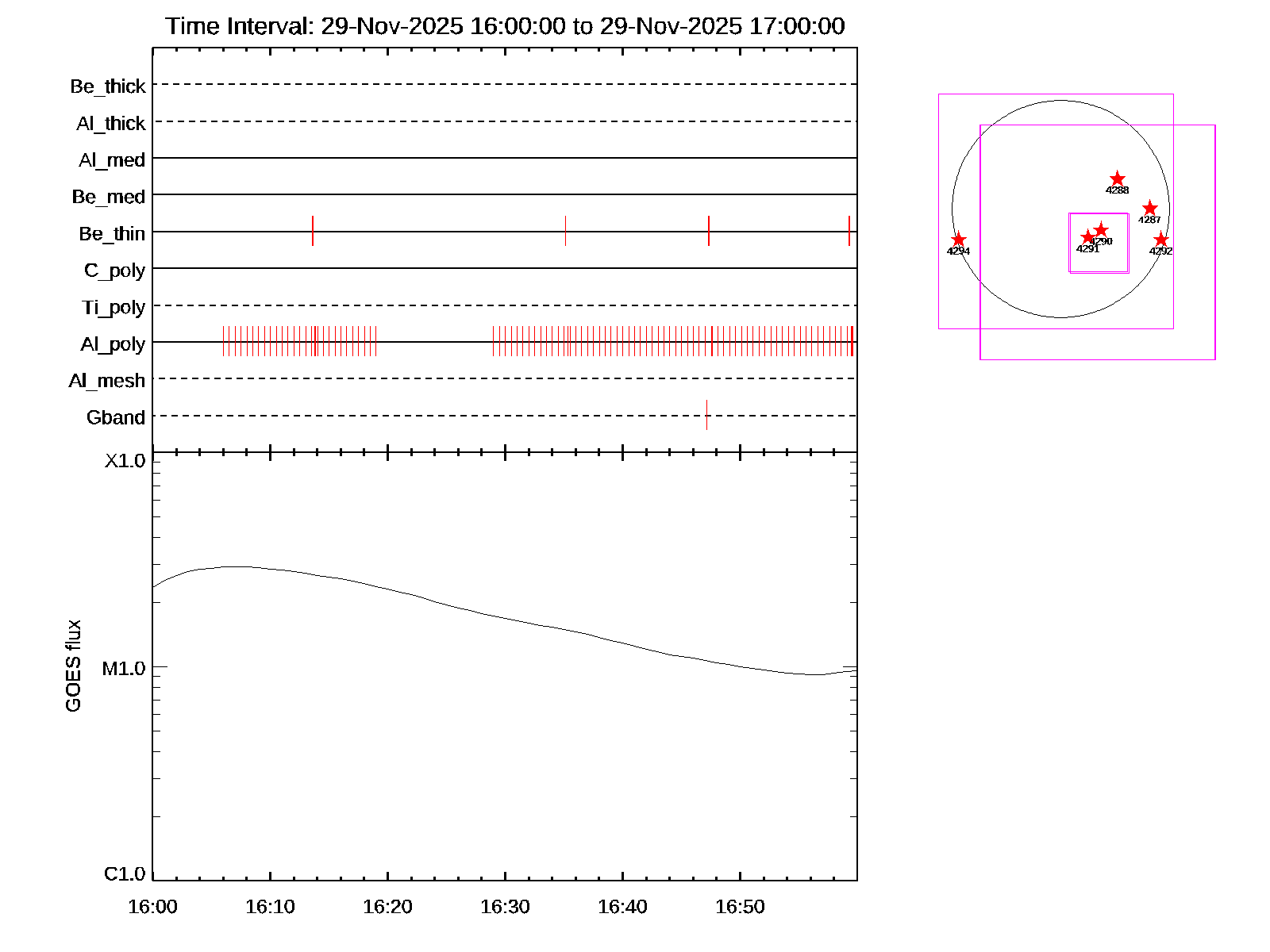Click the Be_thick filter label

[x=108, y=86]
